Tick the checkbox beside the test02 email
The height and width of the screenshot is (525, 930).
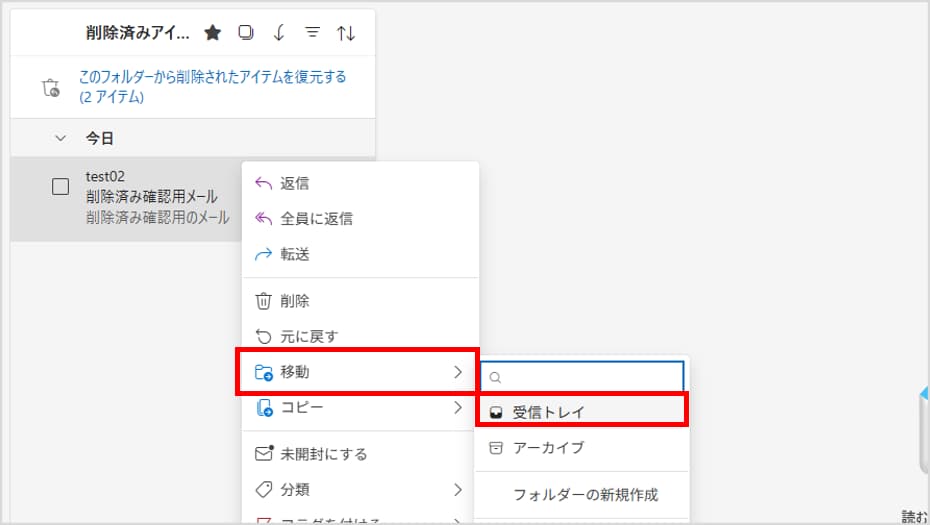coord(60,186)
